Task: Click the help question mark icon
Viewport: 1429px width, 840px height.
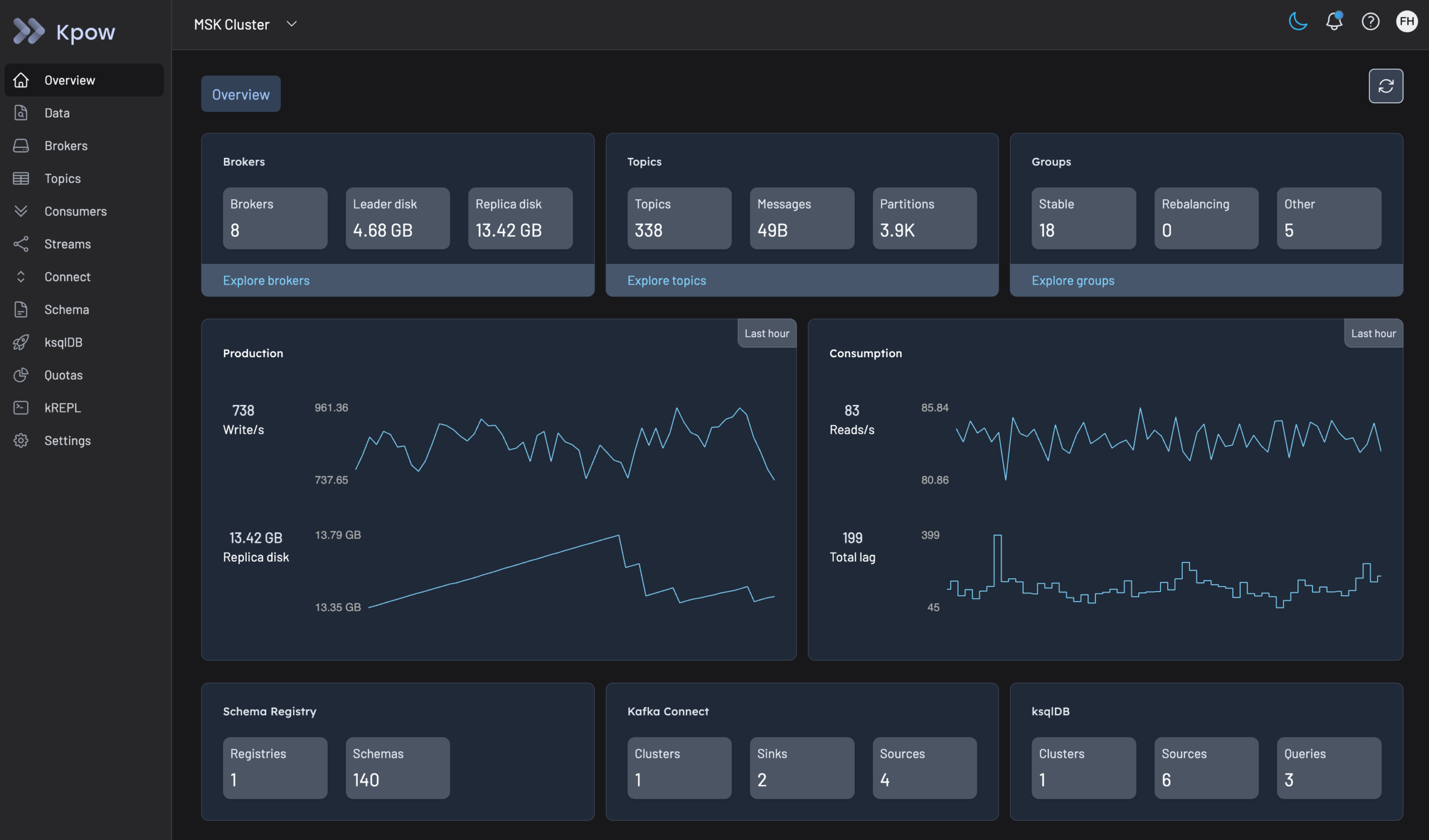Action: (x=1370, y=22)
